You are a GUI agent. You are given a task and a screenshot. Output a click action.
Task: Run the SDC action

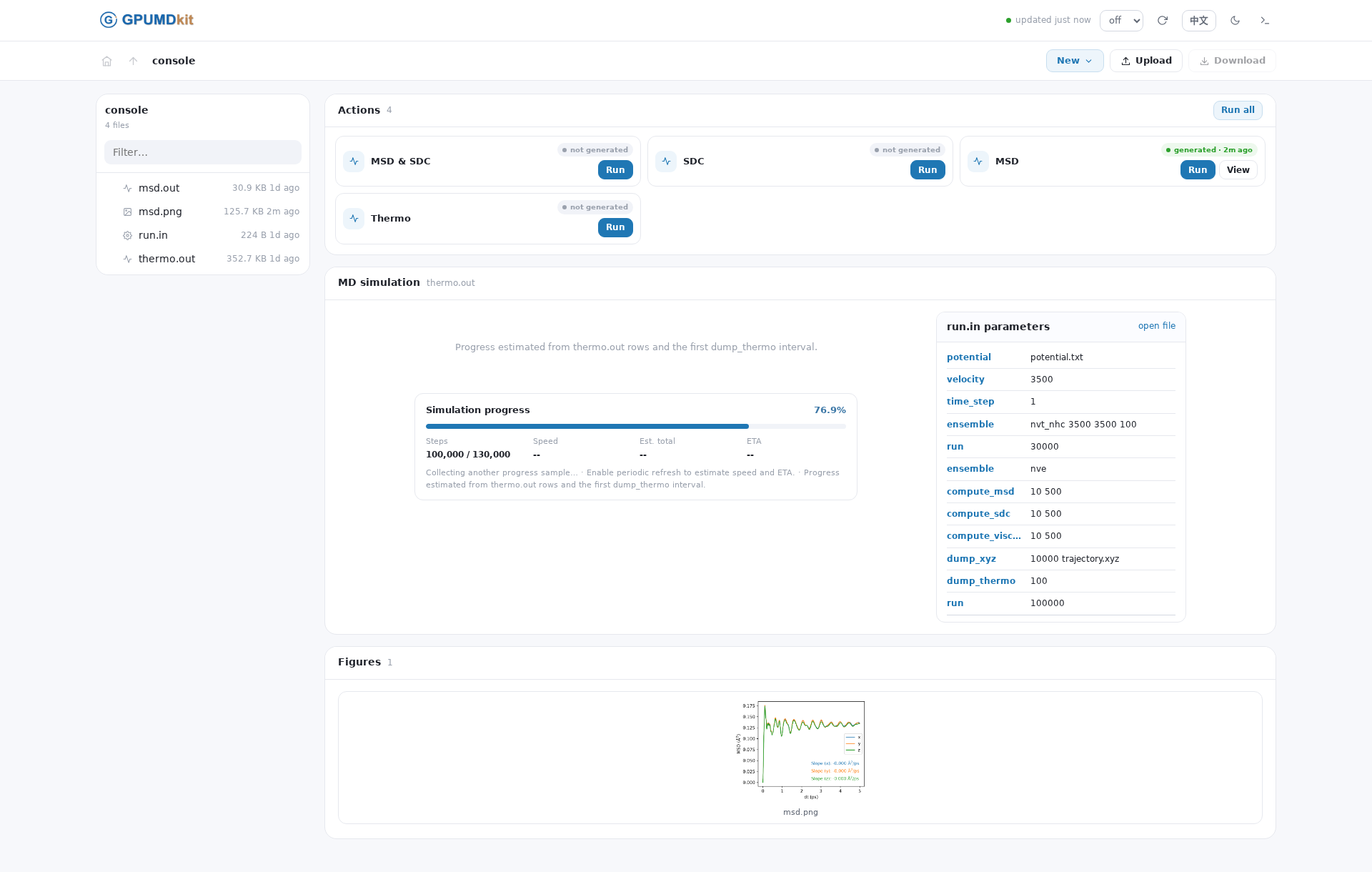coord(928,170)
